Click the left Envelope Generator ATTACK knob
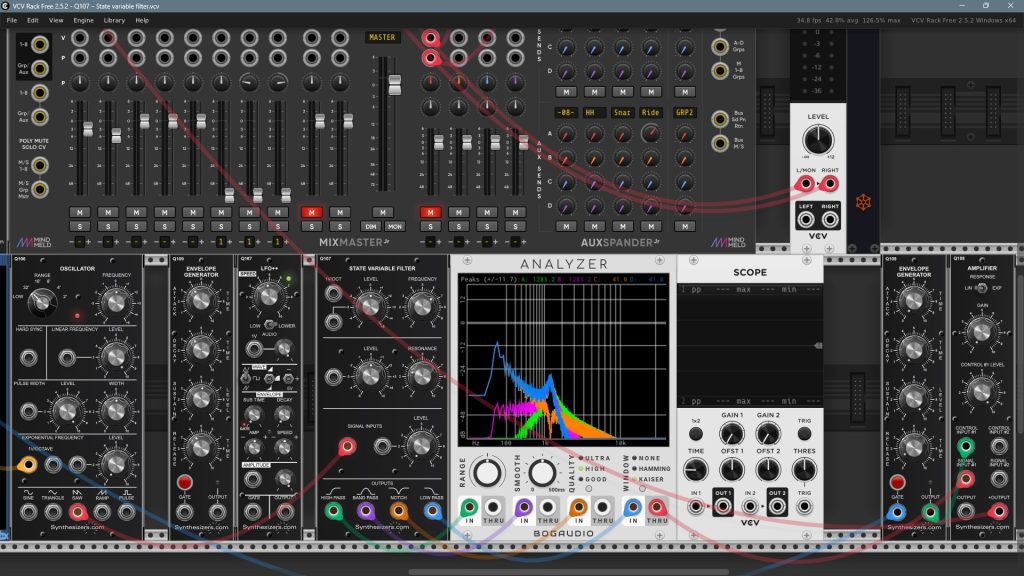 (200, 300)
